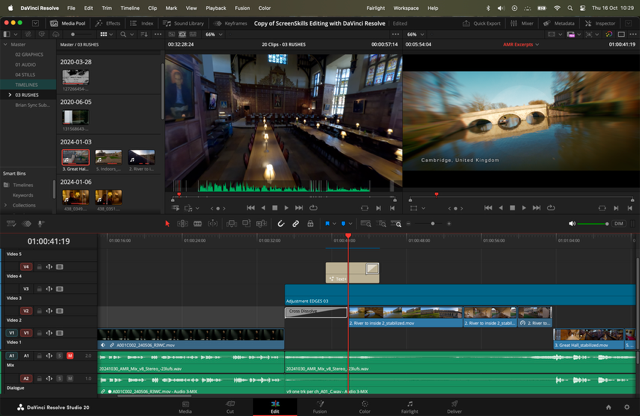Choose the Dynamic Trim Mode tool

[x=213, y=224]
